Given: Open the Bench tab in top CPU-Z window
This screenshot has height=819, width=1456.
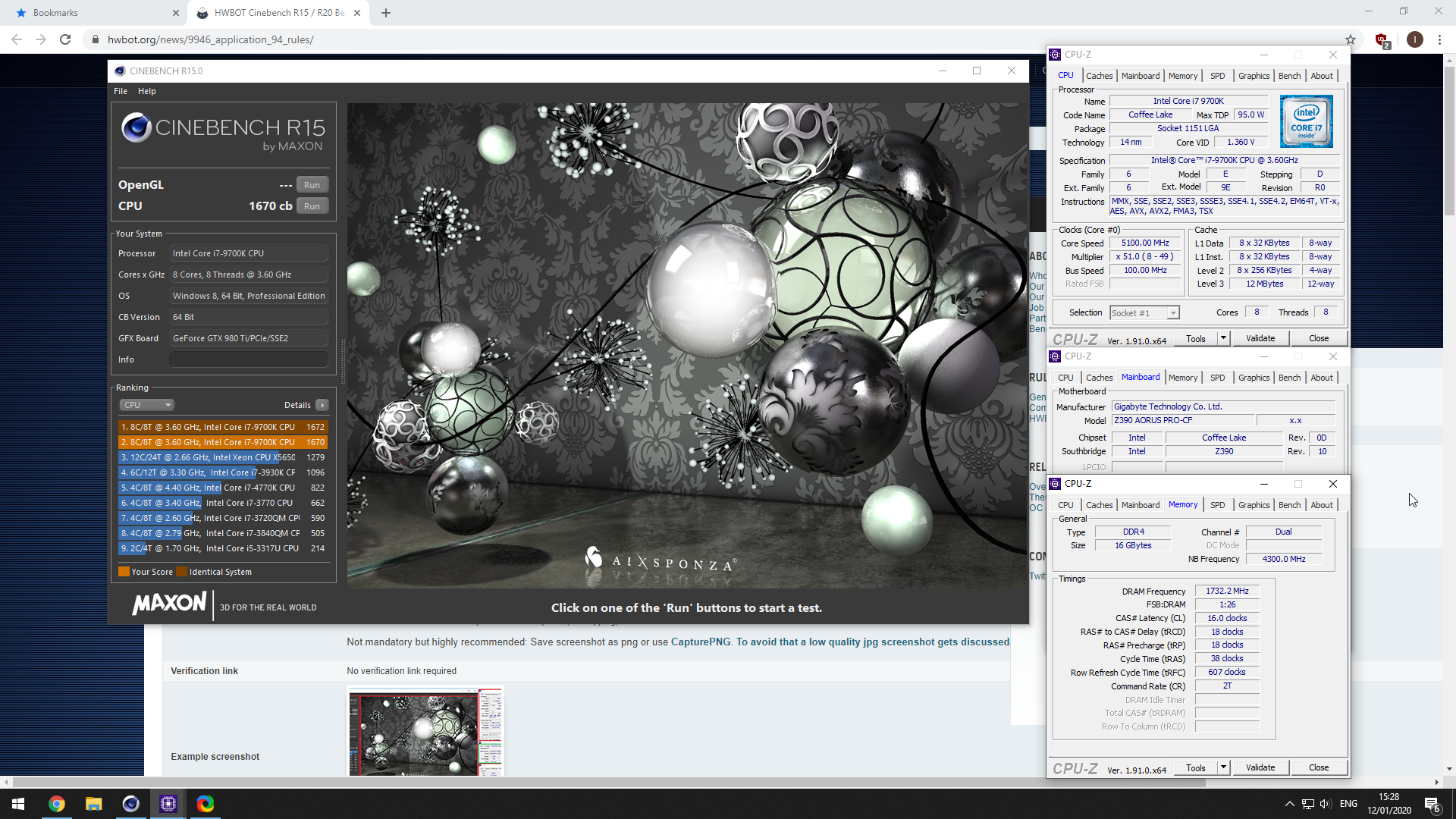Looking at the screenshot, I should coord(1289,76).
